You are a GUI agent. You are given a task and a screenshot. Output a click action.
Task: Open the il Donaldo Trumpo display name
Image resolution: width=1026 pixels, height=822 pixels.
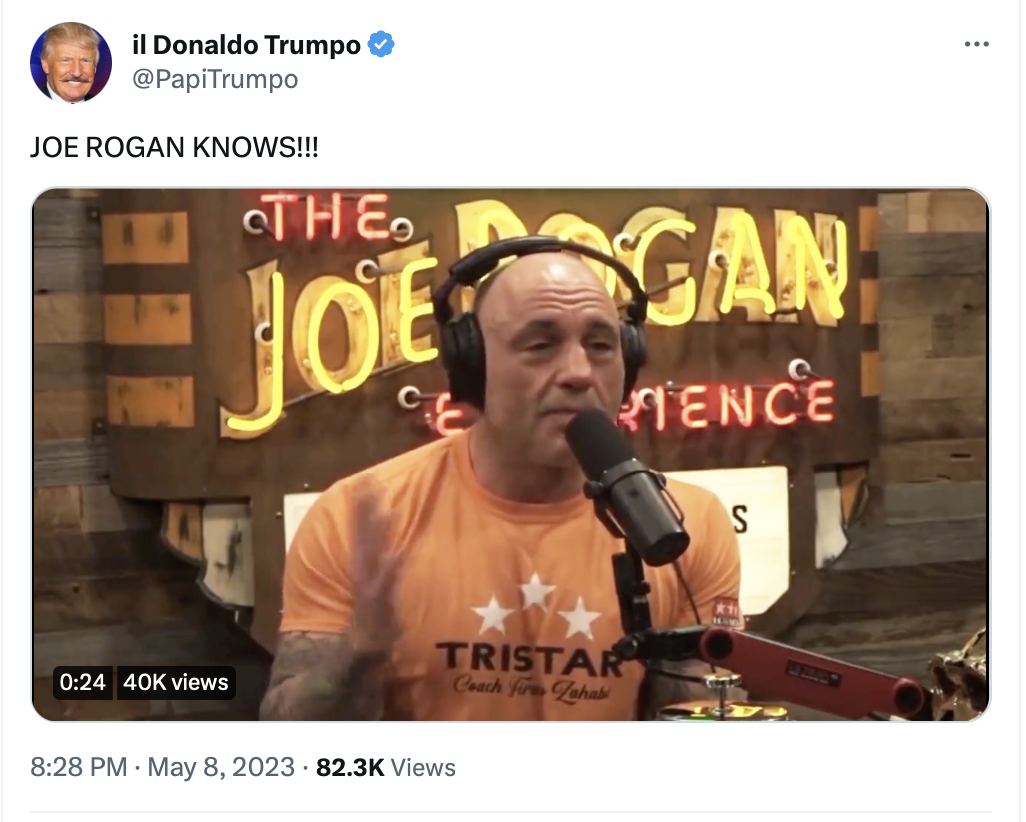click(246, 45)
